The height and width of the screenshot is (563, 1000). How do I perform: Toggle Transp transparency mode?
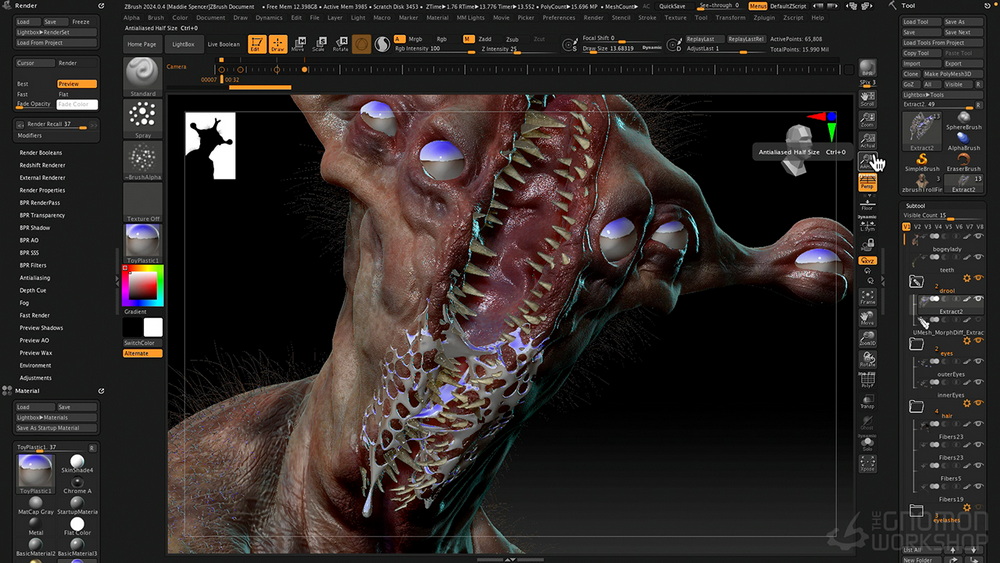pos(867,401)
